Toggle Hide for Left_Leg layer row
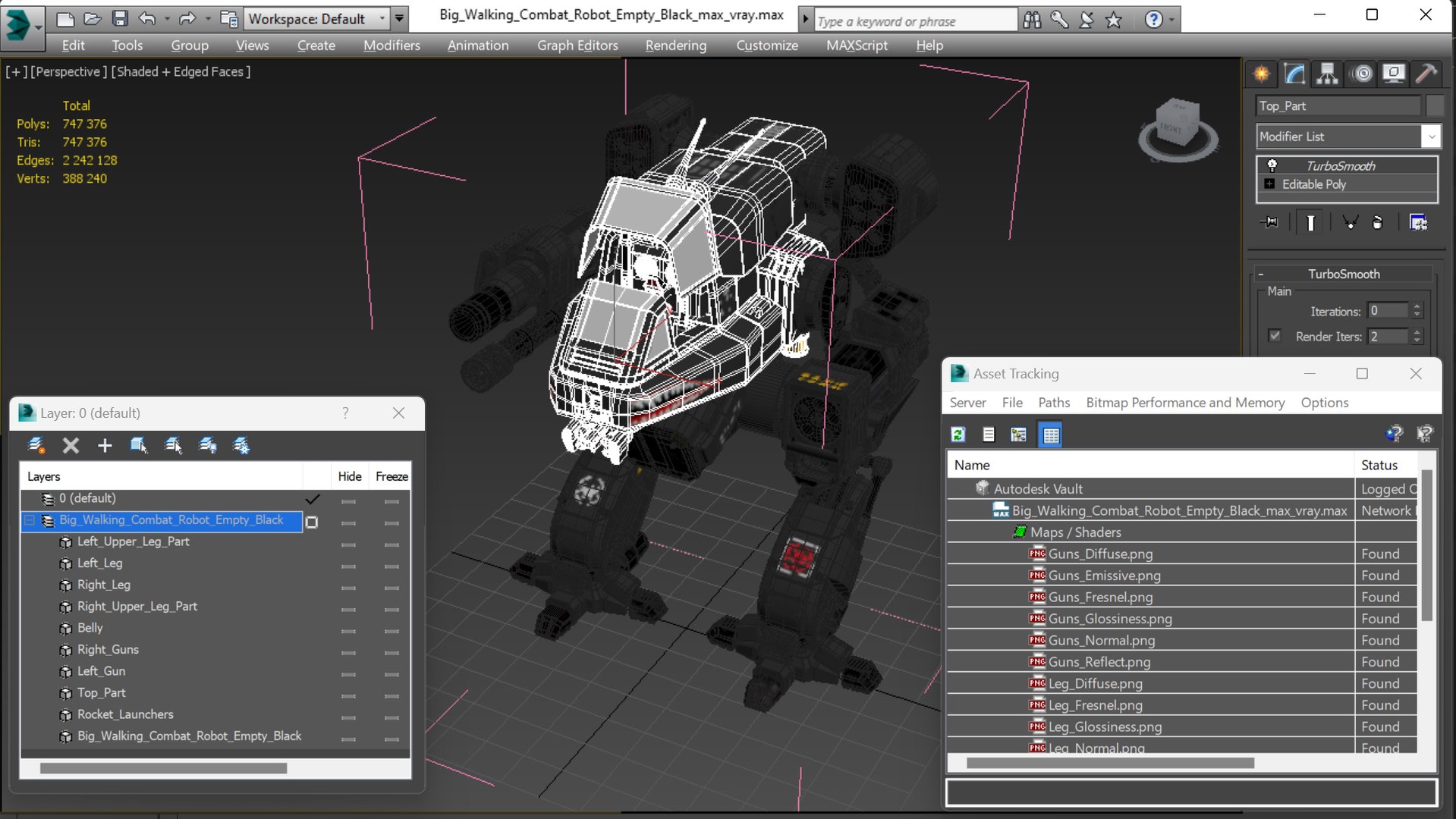 [348, 565]
